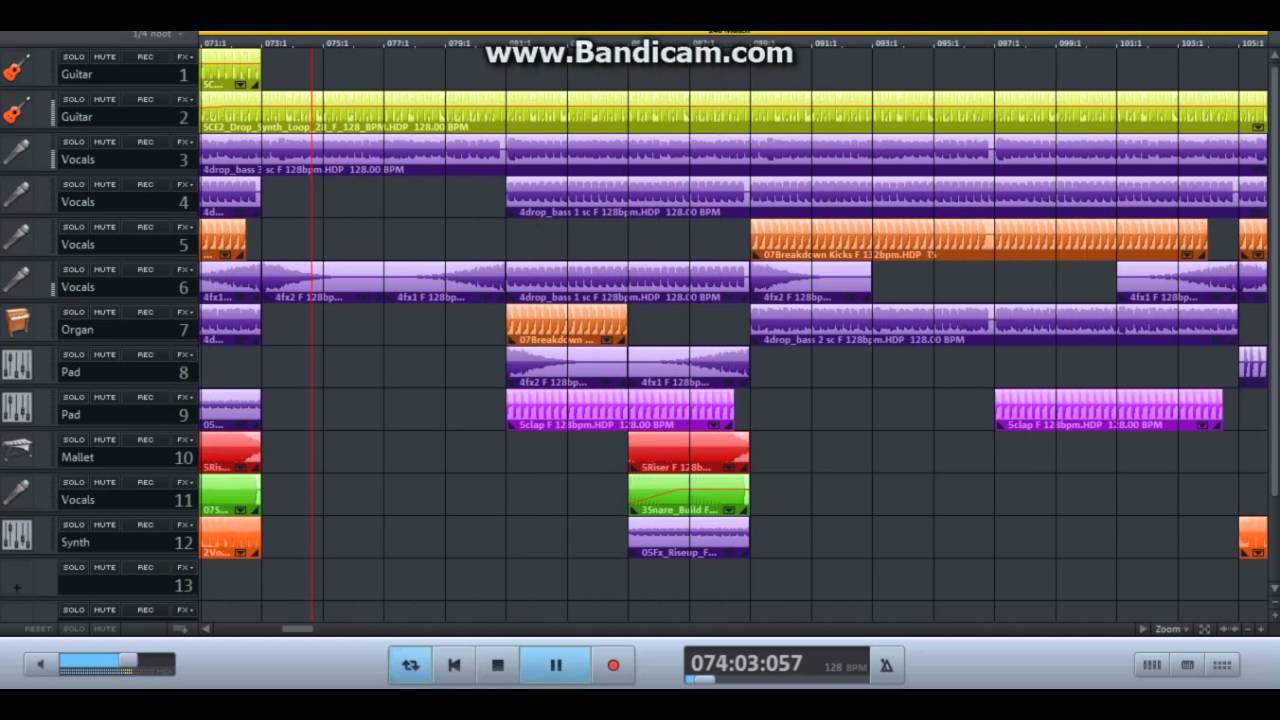Image resolution: width=1280 pixels, height=720 pixels.
Task: Toggle the metronome icon beside the tempo
Action: (886, 665)
